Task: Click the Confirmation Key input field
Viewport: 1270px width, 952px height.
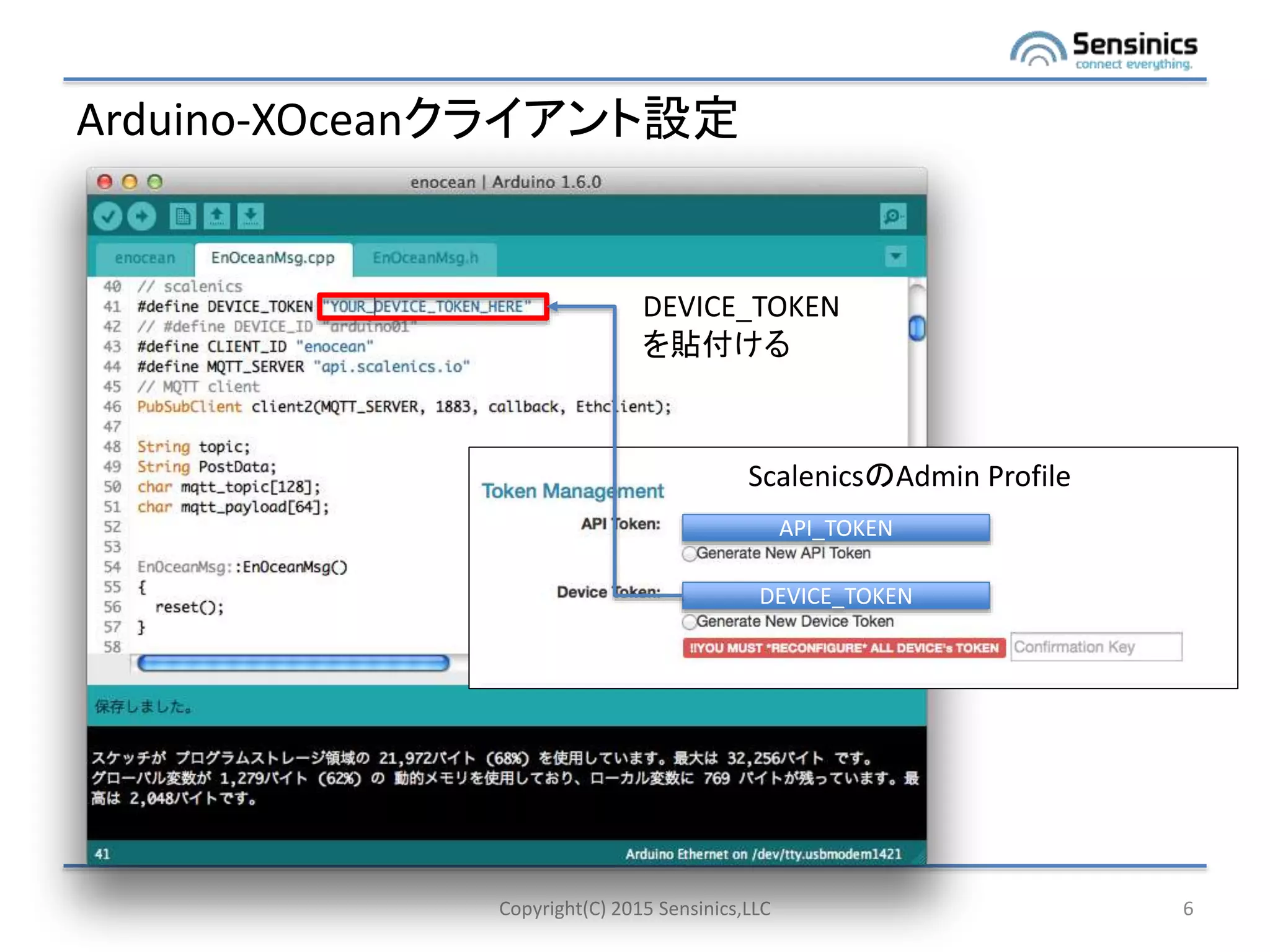Action: [x=1096, y=647]
